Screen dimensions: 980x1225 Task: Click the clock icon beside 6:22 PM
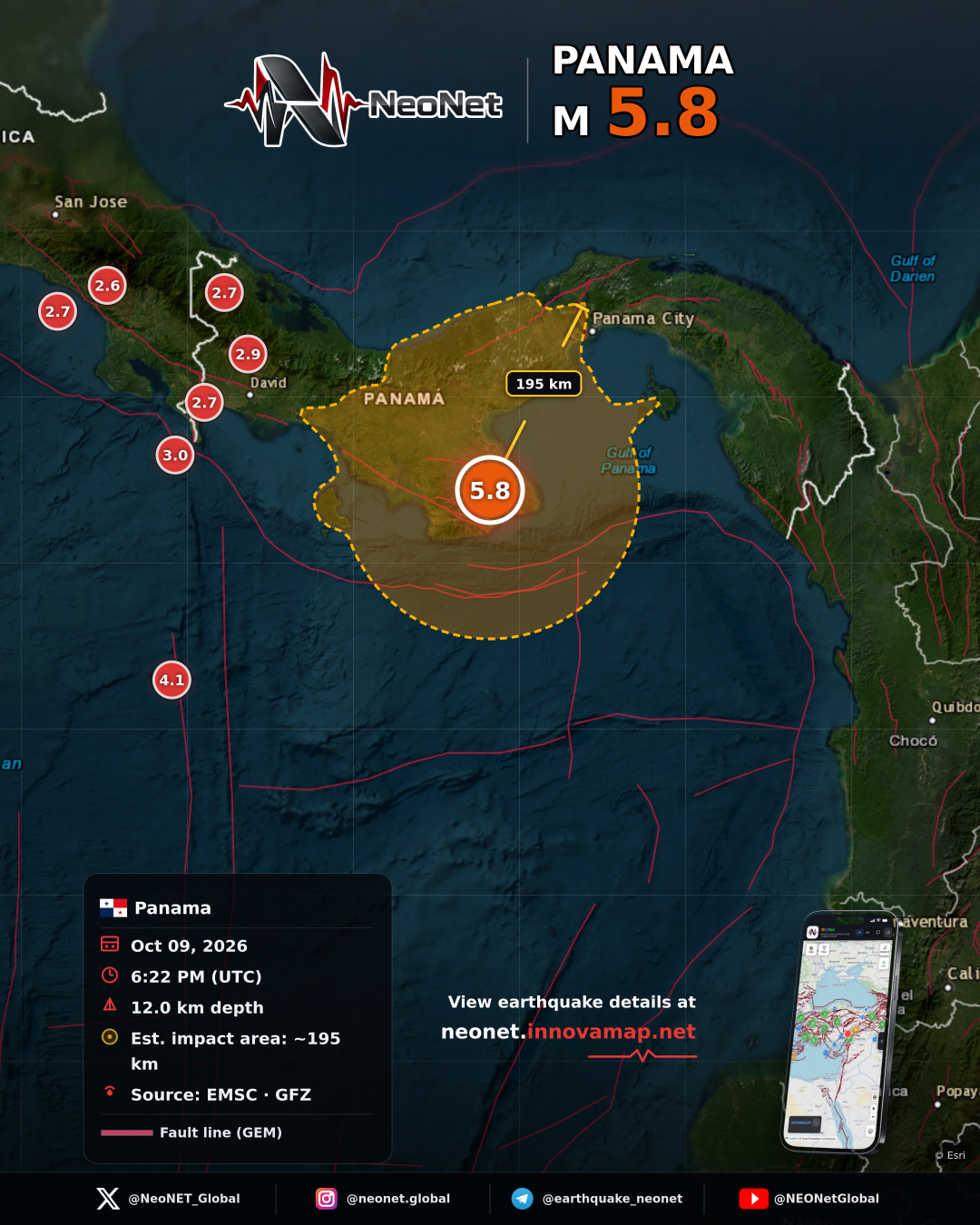pyautogui.click(x=110, y=975)
